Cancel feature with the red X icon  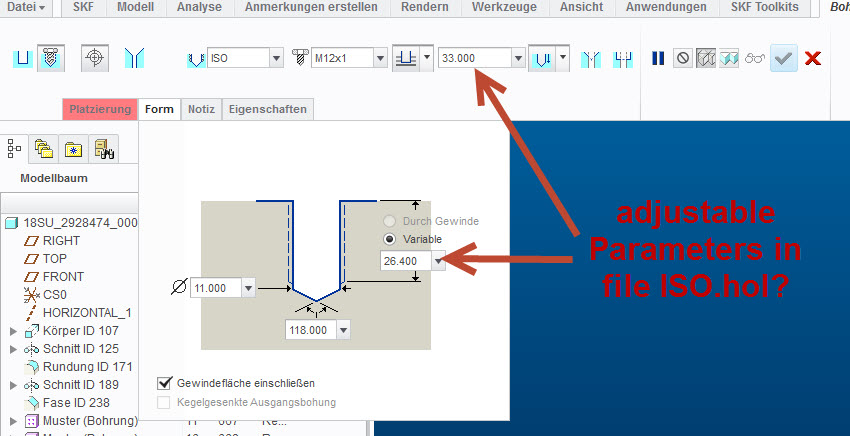pyautogui.click(x=813, y=58)
